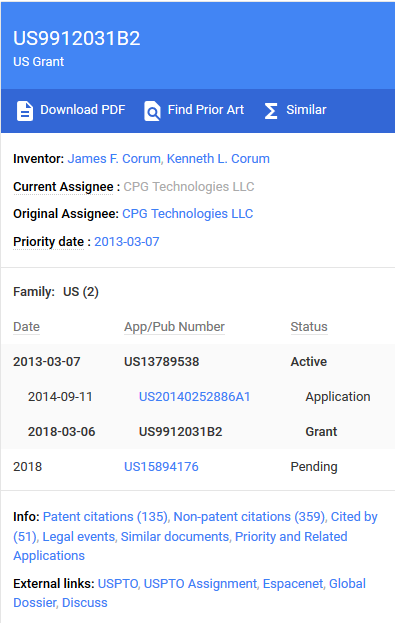
Task: Click the Similar sigma icon
Action: [271, 111]
